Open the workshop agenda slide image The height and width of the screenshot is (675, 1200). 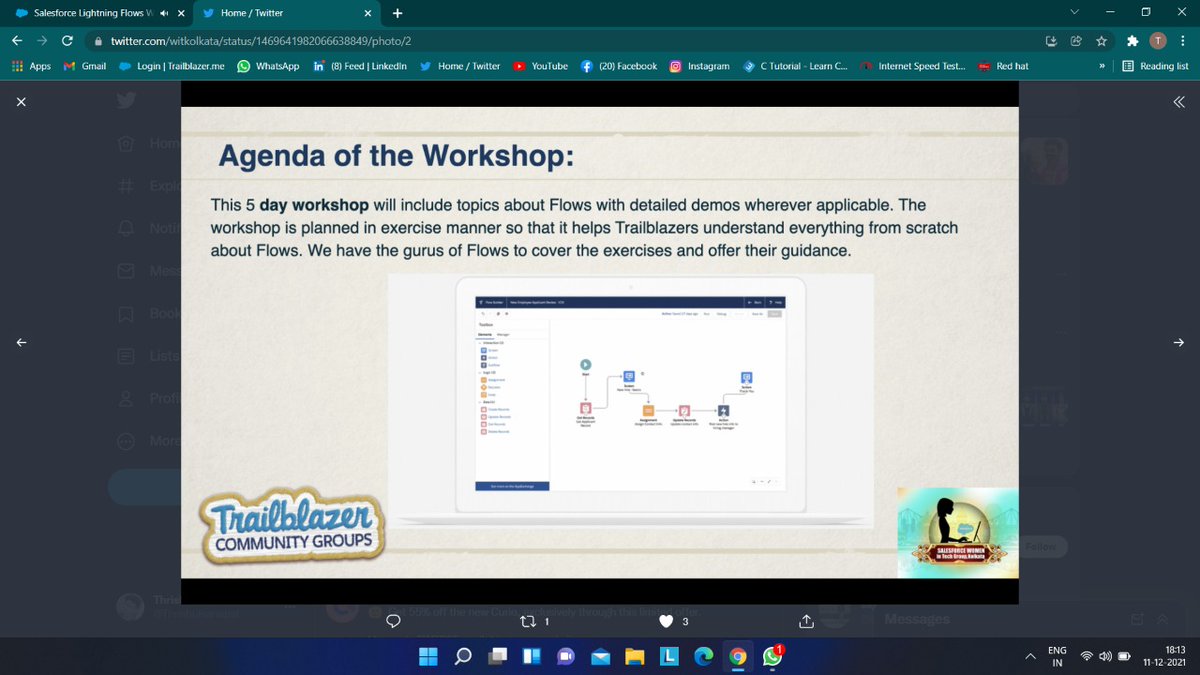pyautogui.click(x=600, y=343)
